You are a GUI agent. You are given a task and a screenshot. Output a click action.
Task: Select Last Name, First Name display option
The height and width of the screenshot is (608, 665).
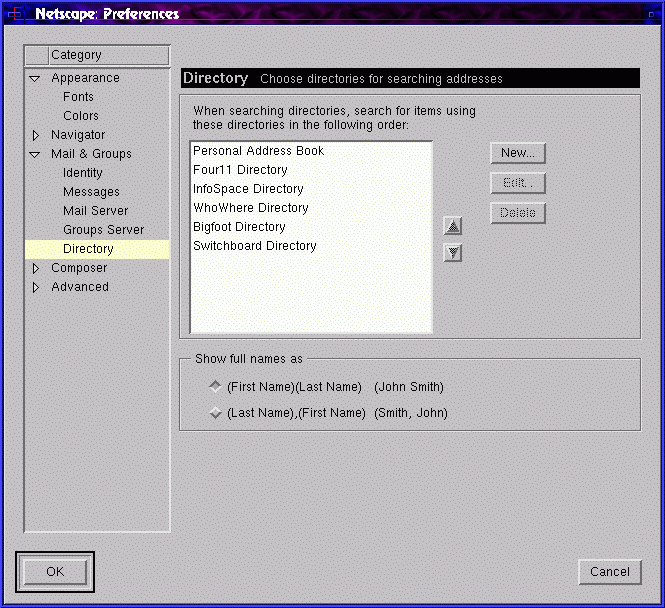pos(215,413)
